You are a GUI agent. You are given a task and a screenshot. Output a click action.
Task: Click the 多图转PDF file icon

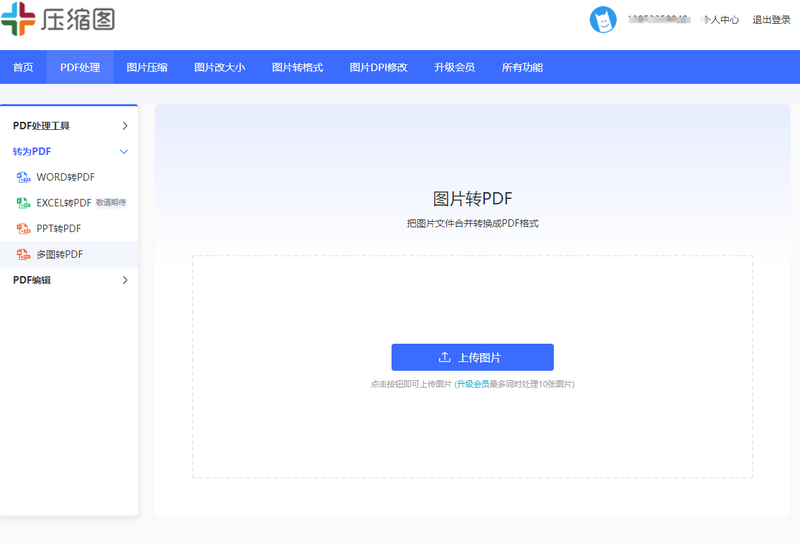pos(24,255)
